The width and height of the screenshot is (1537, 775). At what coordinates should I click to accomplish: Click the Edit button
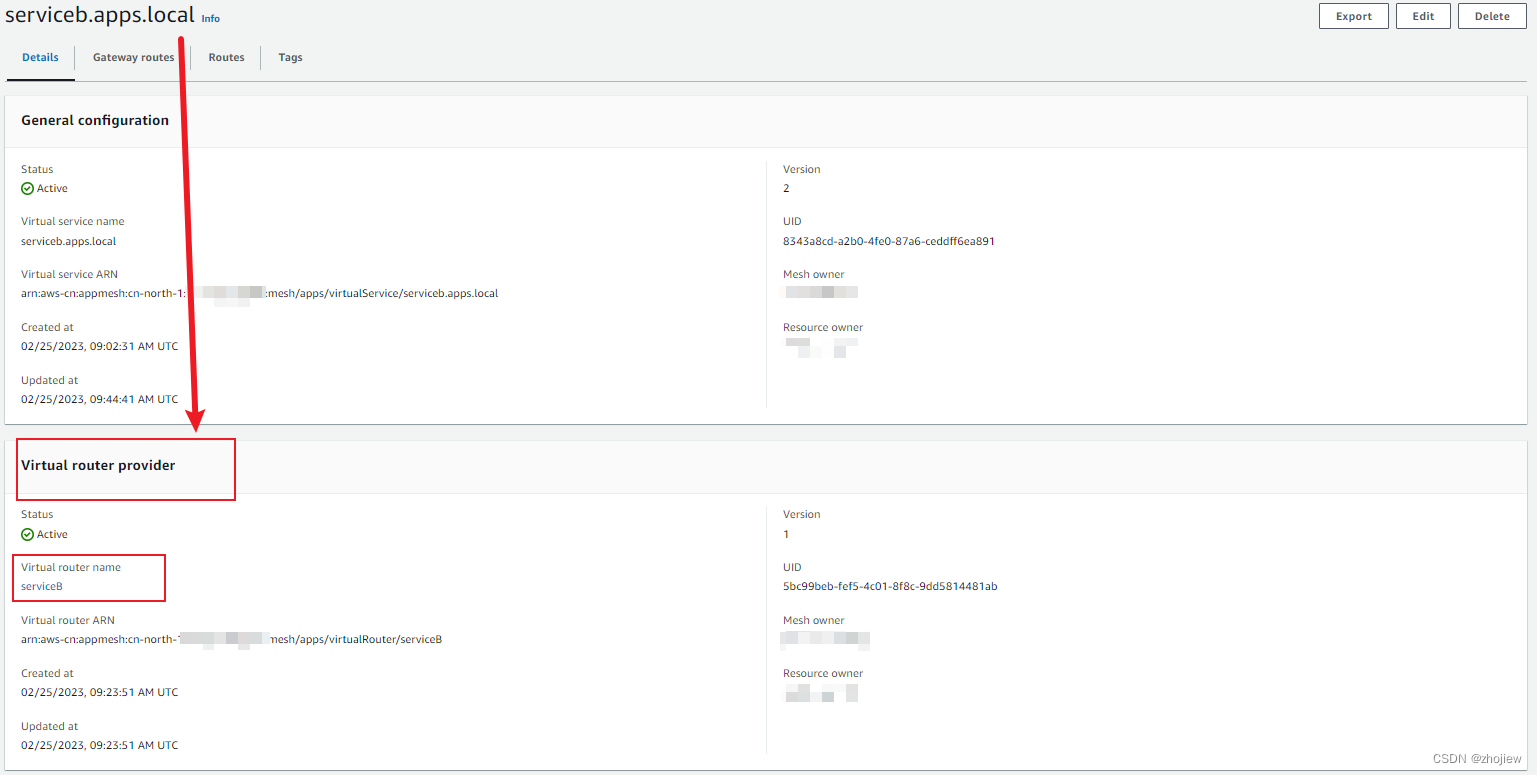click(x=1423, y=16)
